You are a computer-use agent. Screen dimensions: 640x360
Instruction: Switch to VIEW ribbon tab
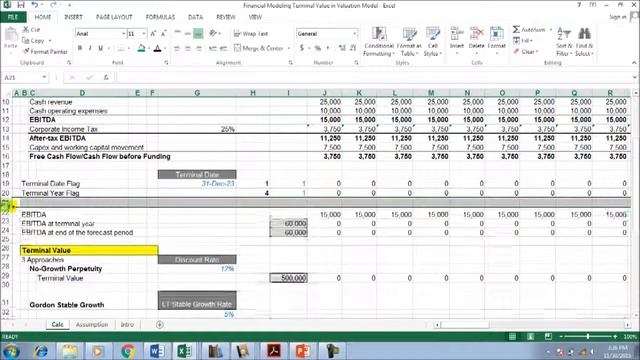(255, 17)
